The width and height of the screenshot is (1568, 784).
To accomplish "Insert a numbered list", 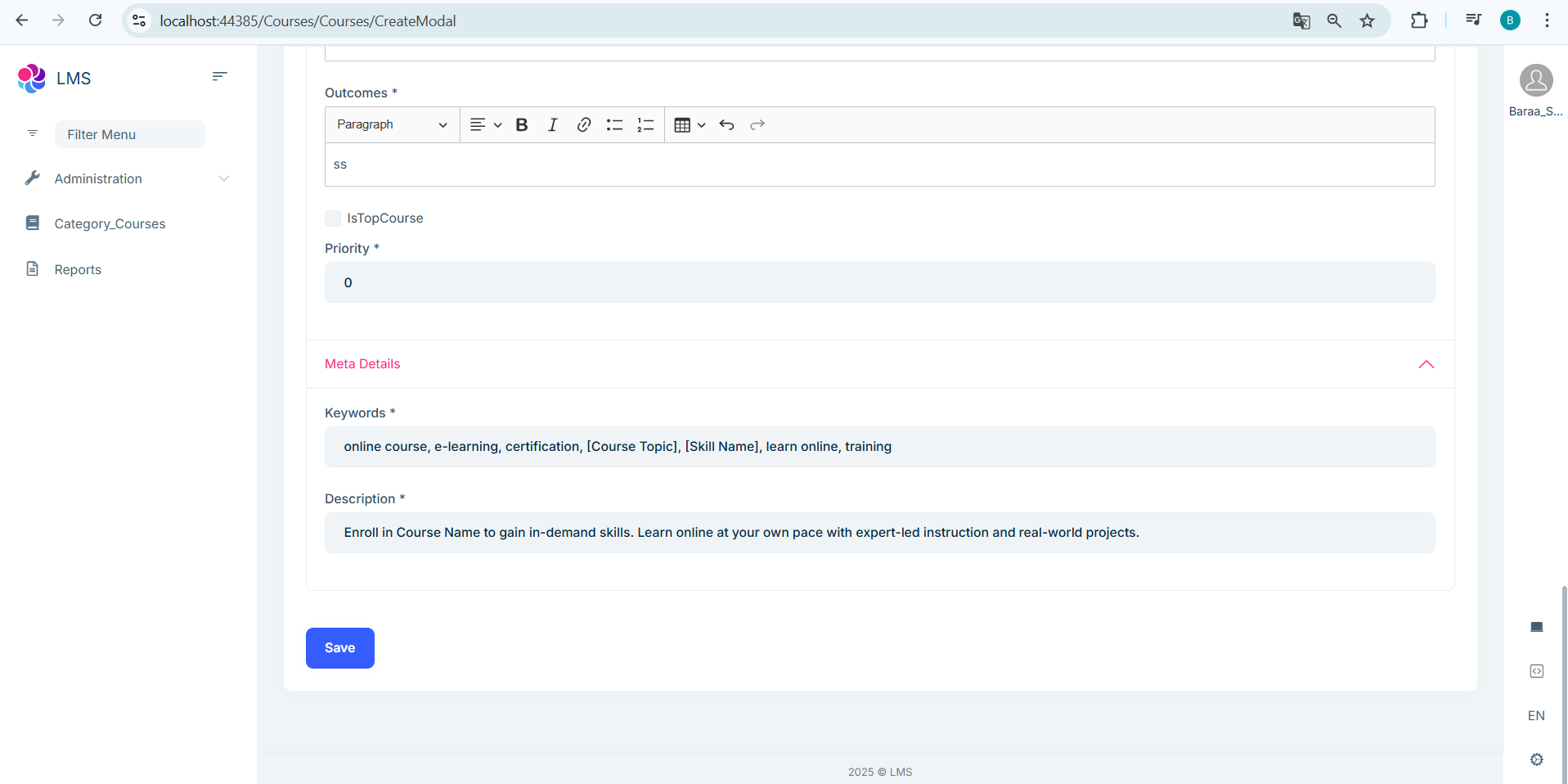I will click(645, 125).
